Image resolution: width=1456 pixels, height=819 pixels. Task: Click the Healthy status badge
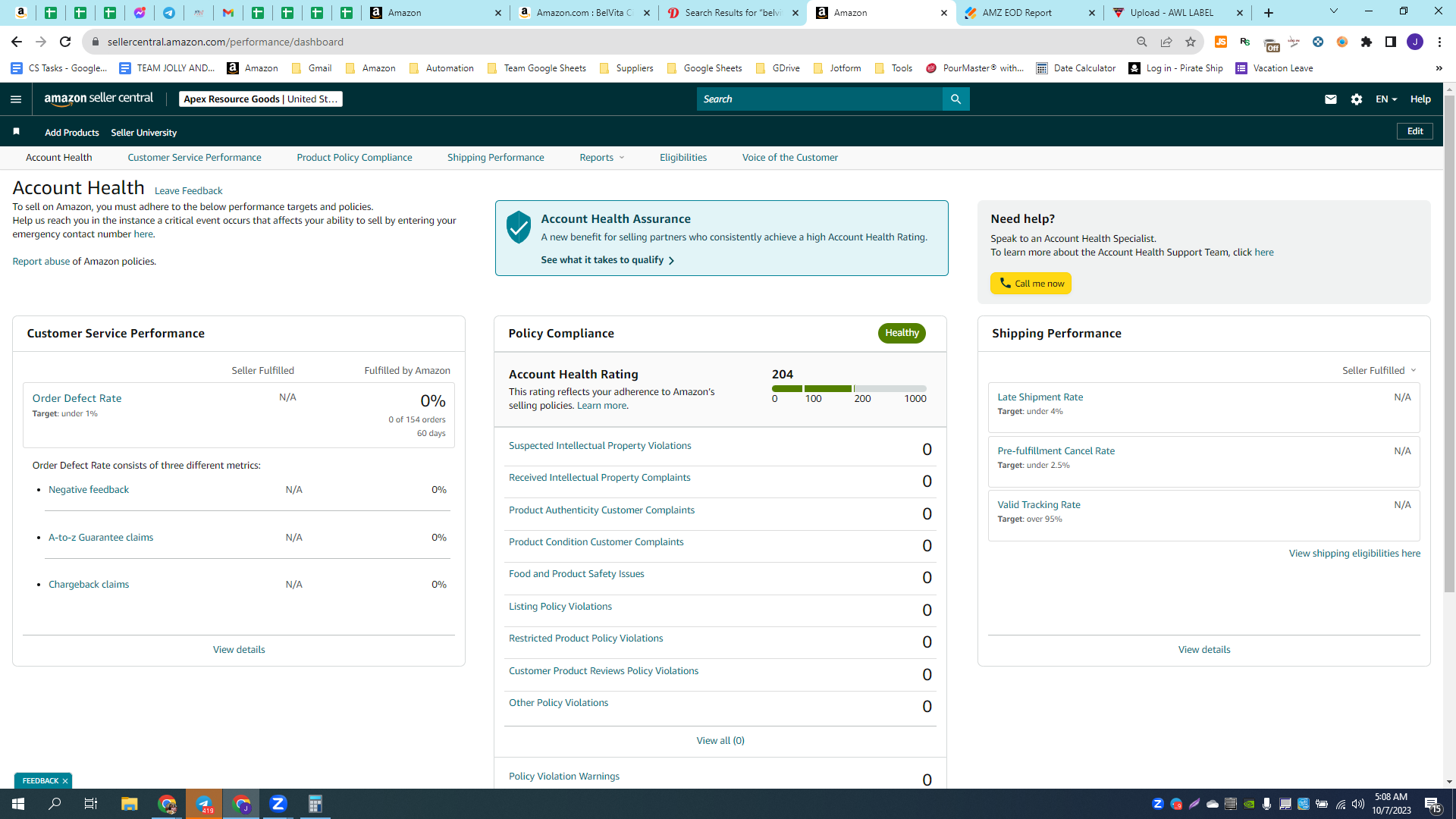[902, 333]
